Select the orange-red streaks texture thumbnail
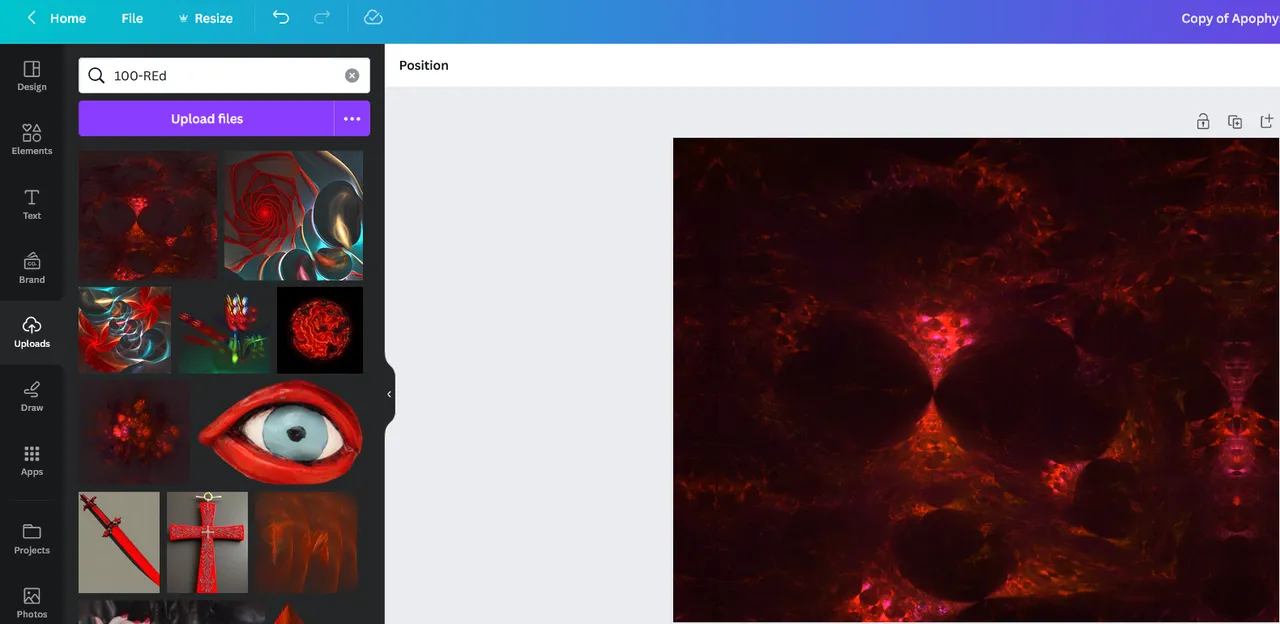The width and height of the screenshot is (1280, 624). (x=306, y=542)
